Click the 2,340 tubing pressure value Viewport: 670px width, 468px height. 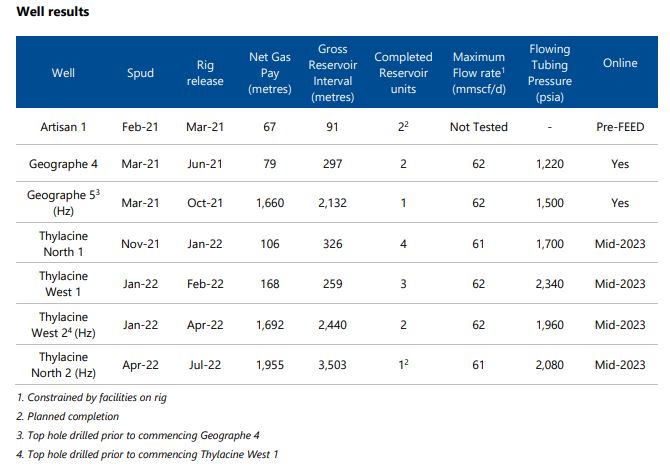tap(549, 284)
